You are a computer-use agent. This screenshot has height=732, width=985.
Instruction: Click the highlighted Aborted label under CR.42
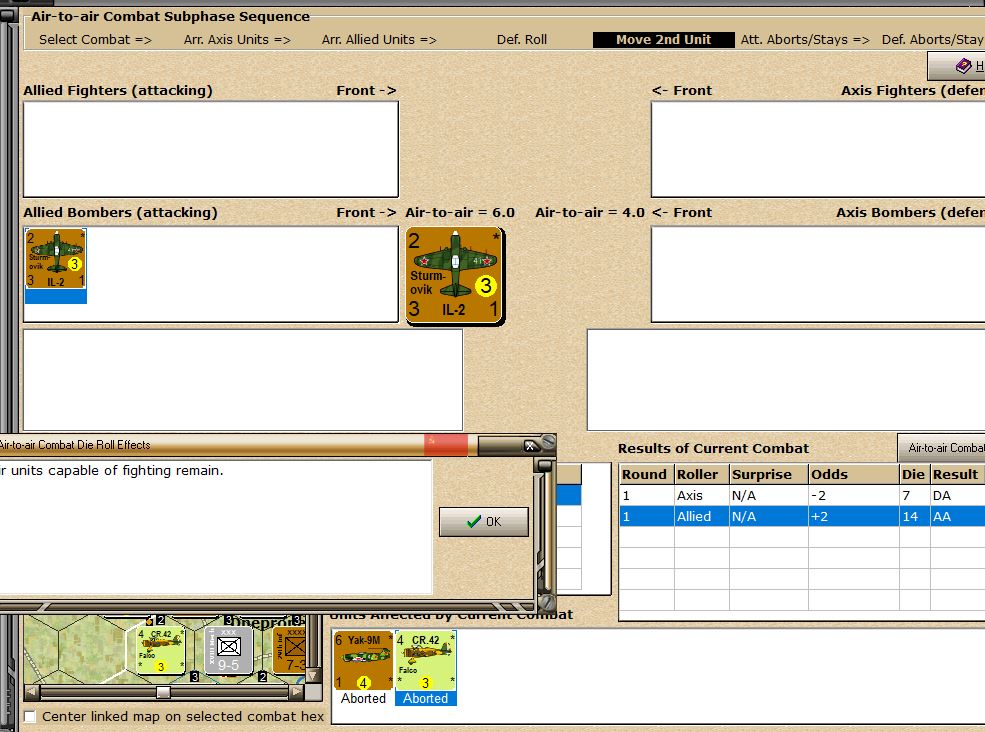(x=426, y=698)
